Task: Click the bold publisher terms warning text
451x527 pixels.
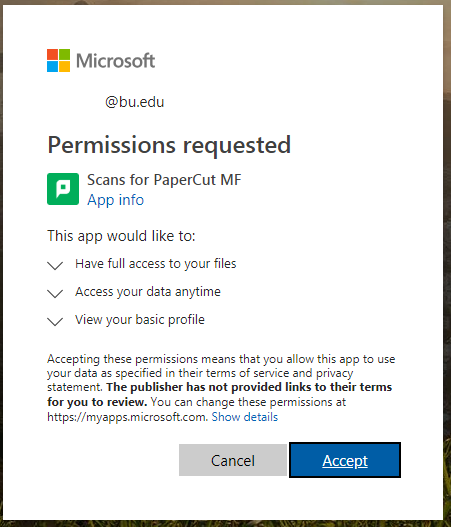Action: pos(219,394)
